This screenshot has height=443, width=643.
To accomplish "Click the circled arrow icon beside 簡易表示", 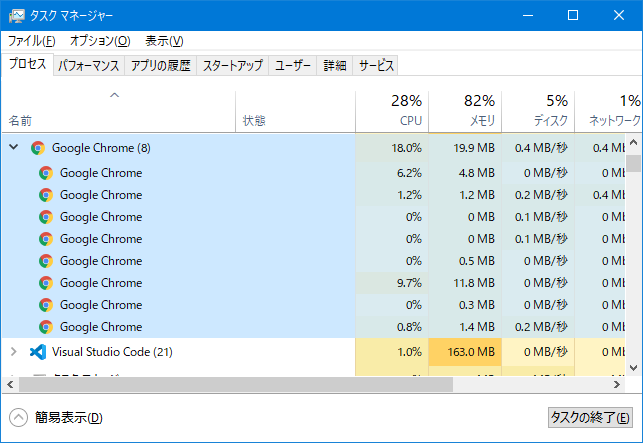I will pos(18,418).
